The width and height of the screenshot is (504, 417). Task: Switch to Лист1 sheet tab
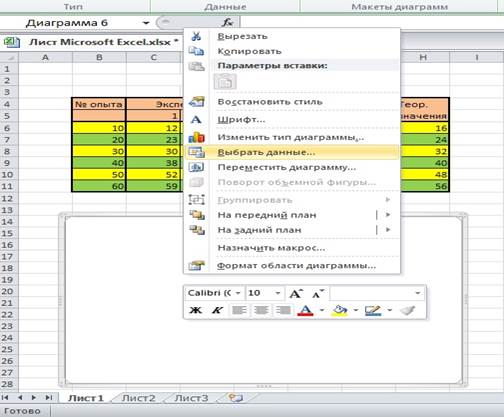pos(86,398)
